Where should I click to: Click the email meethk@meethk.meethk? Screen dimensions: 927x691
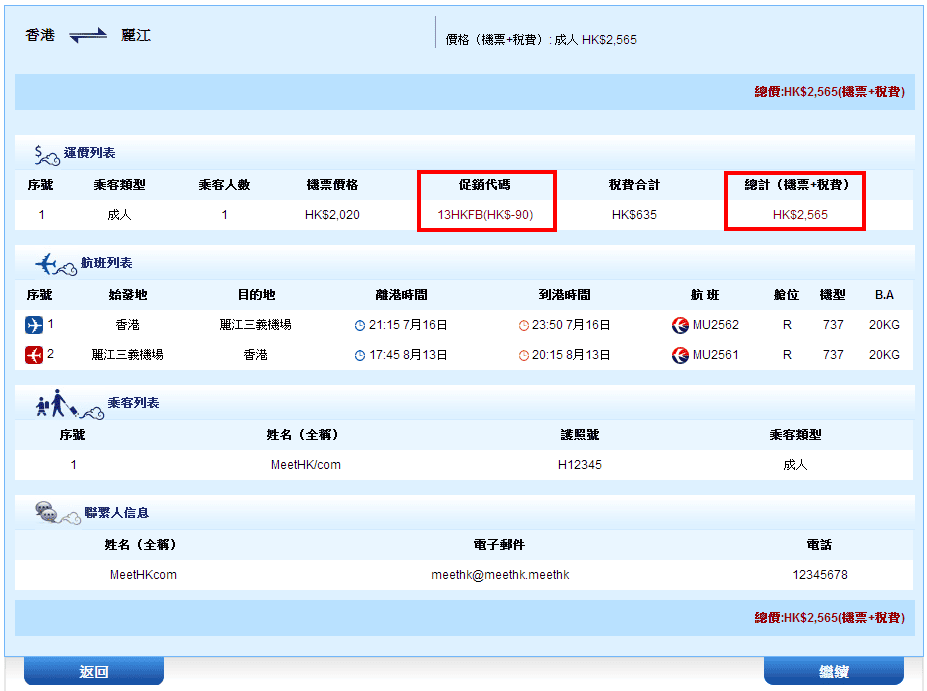click(x=500, y=575)
